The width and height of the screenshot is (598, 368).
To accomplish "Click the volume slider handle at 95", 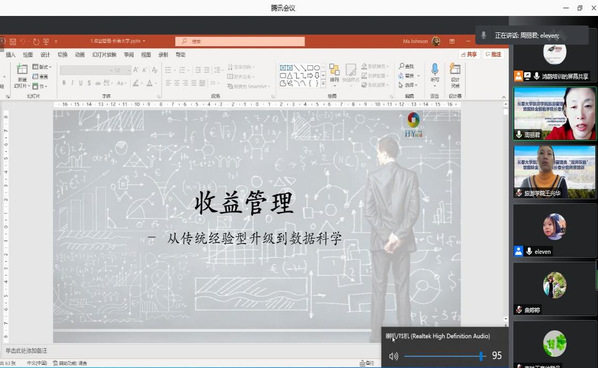I will [481, 356].
